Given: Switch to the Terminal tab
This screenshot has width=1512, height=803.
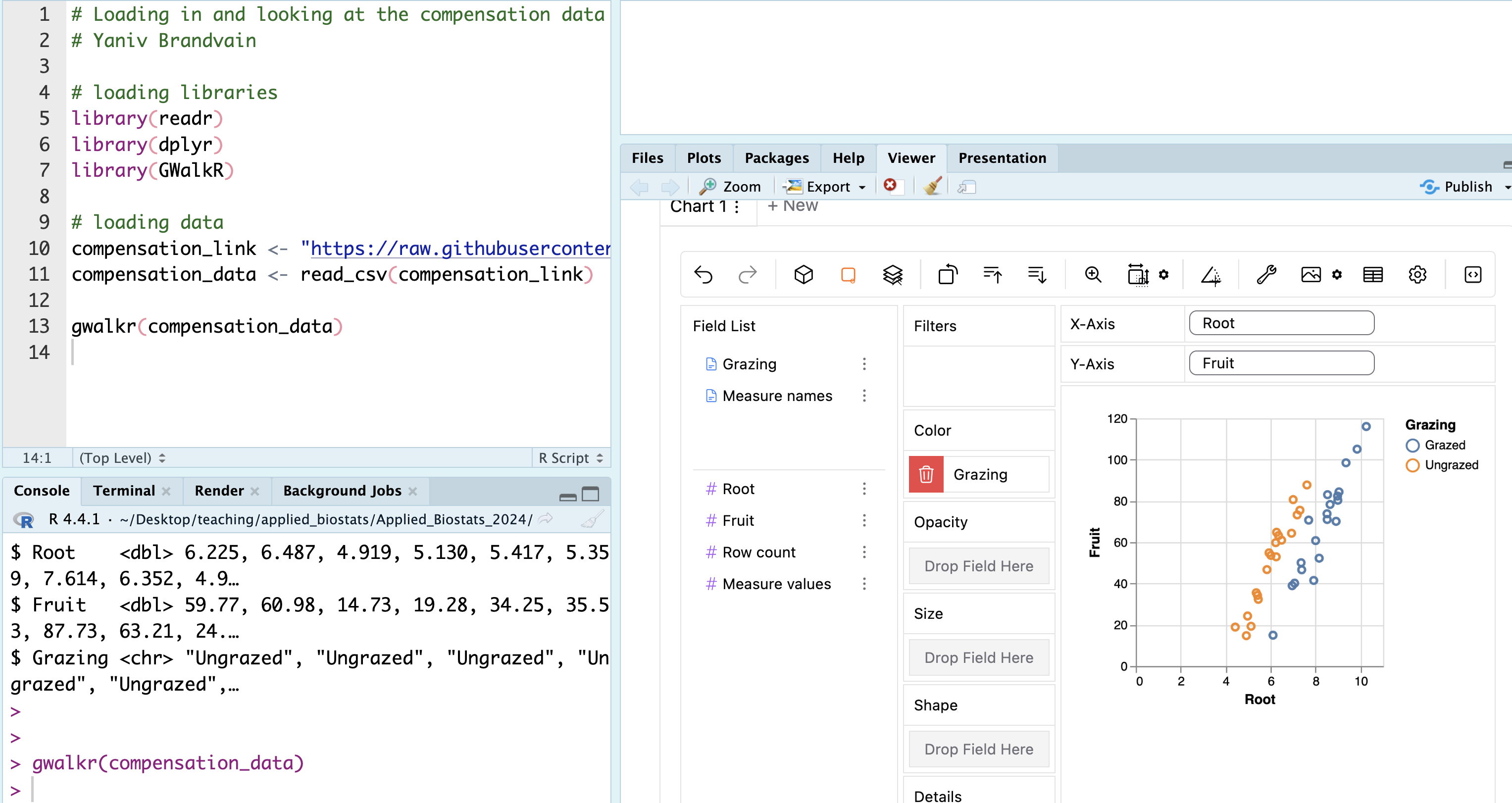Looking at the screenshot, I should click(124, 491).
